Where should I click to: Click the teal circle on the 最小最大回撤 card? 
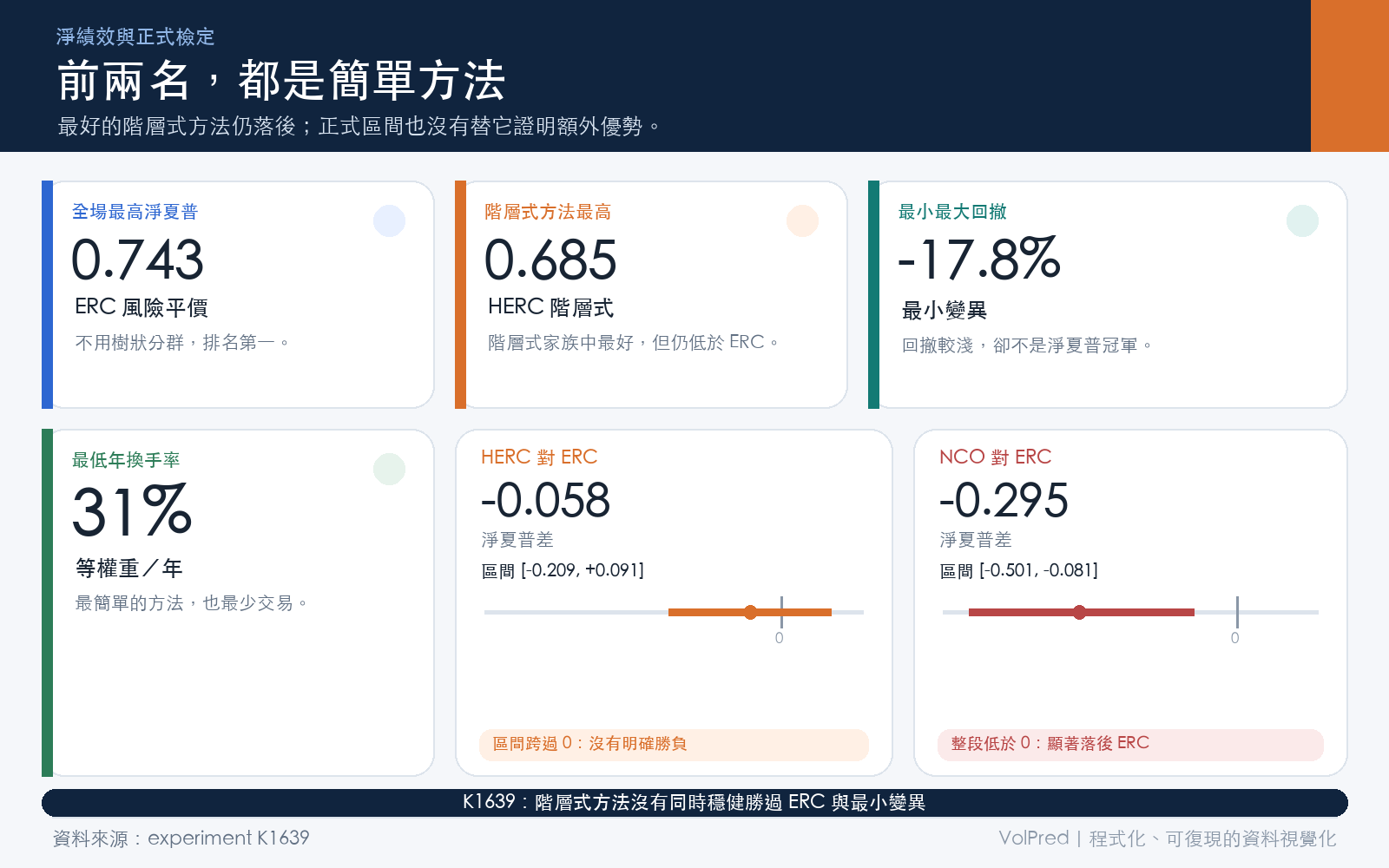point(1302,220)
